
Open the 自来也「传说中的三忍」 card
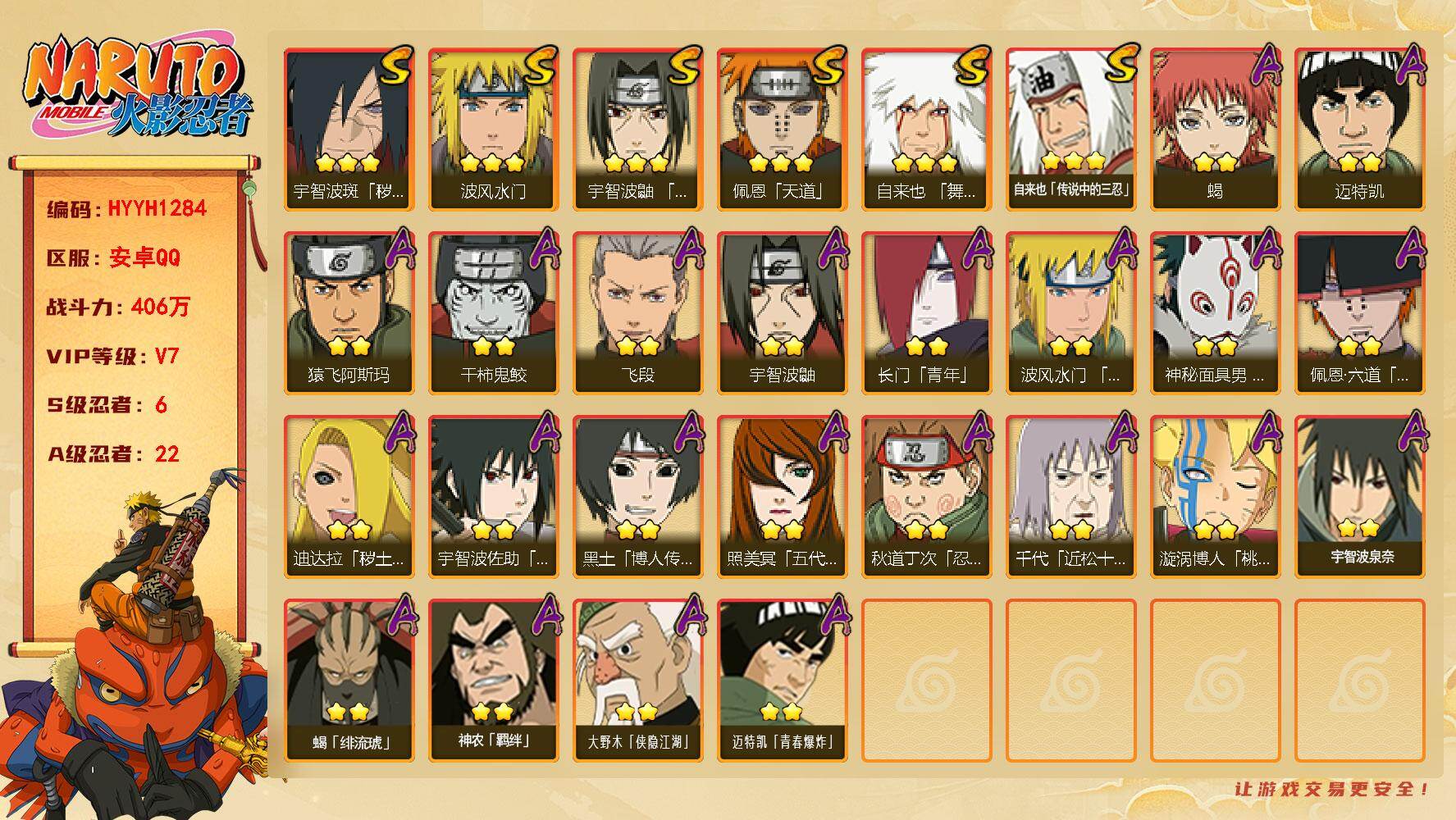click(1071, 130)
